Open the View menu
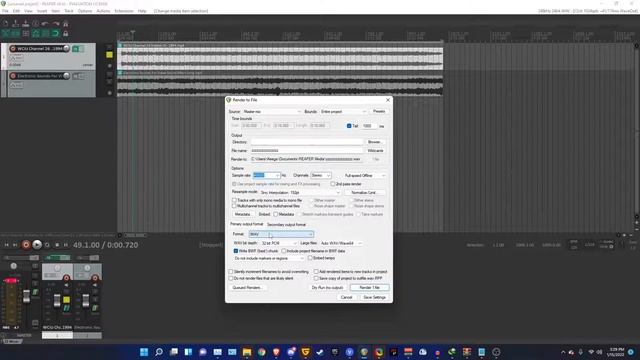Viewport: 640px width, 360px height. (28, 11)
